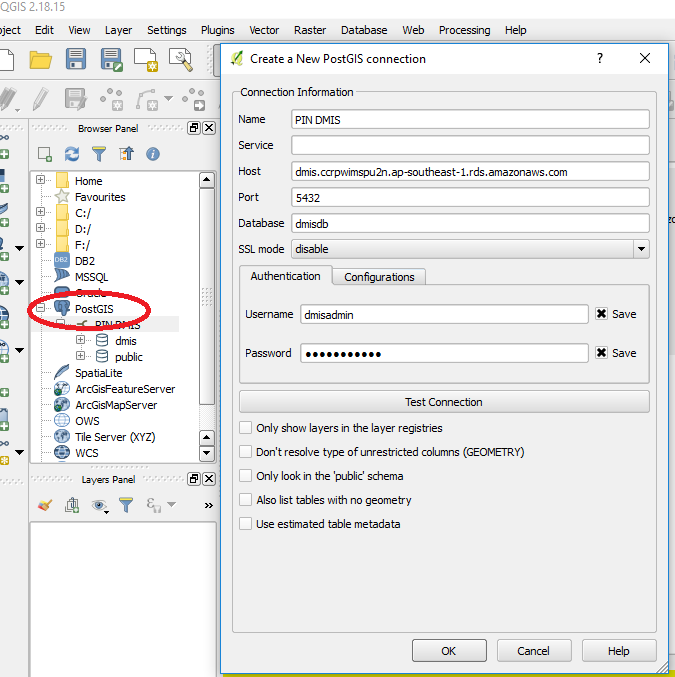Viewport: 675px width, 677px height.
Task: Close the Layers Panel
Action: tap(209, 479)
